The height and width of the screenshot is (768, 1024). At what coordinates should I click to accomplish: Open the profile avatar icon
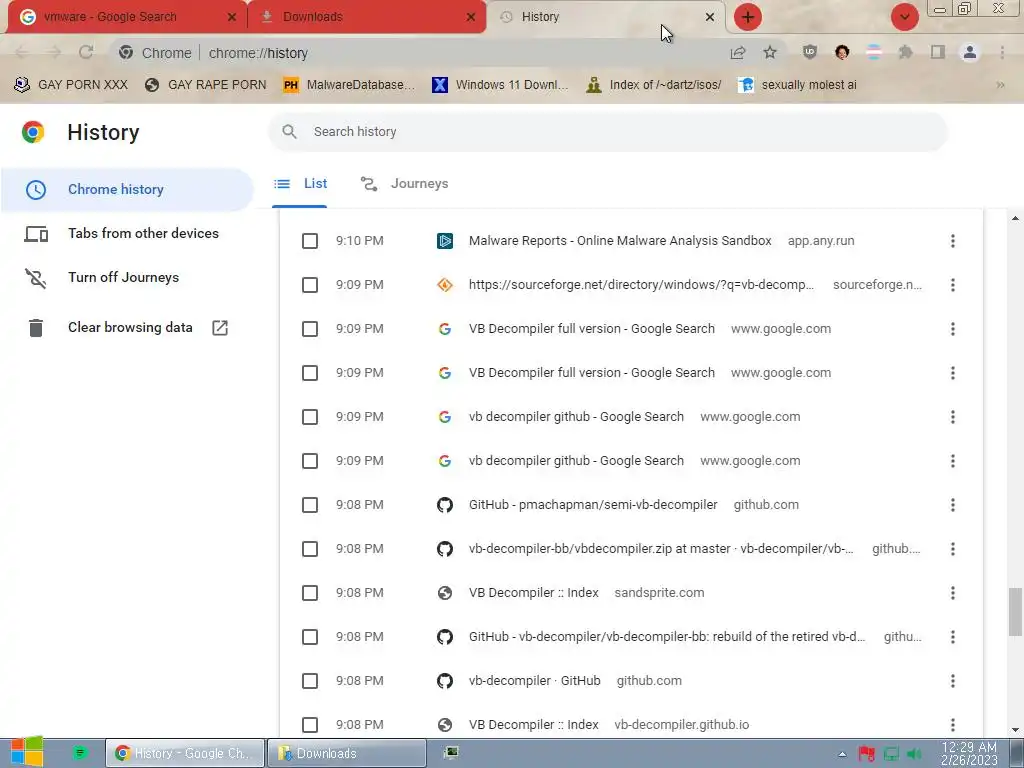pyautogui.click(x=970, y=52)
